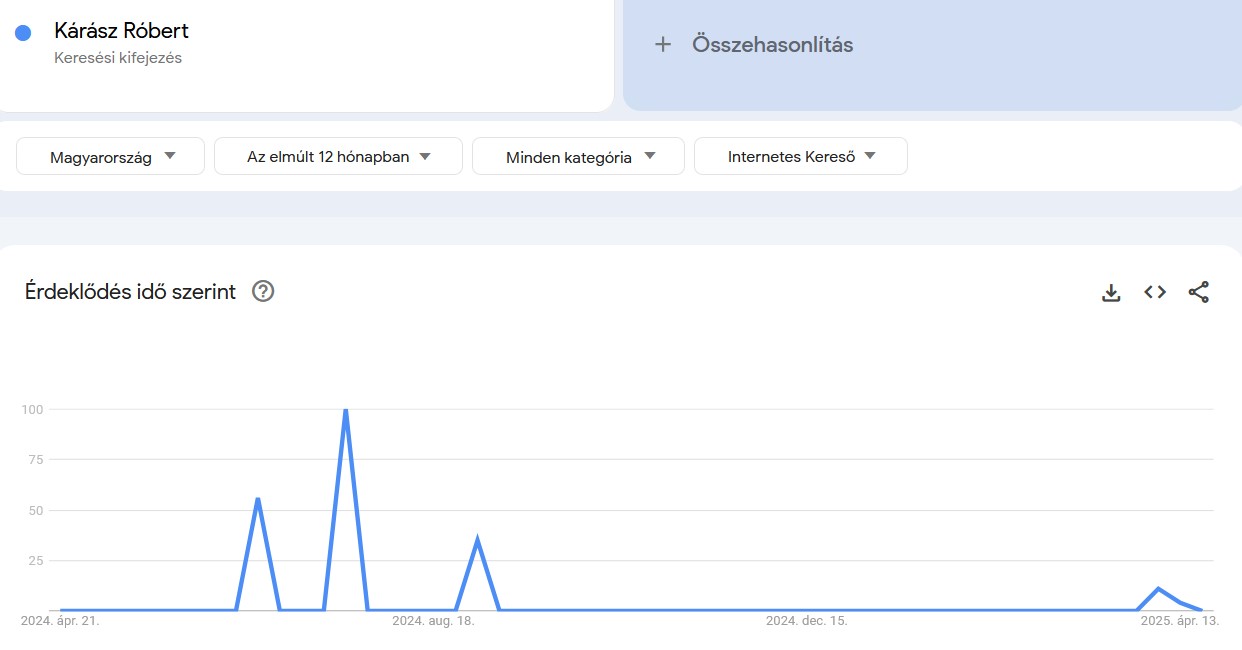This screenshot has height=650, width=1242.
Task: Open the help tooltip next to Érdeklődés idő szerint
Action: tap(262, 291)
